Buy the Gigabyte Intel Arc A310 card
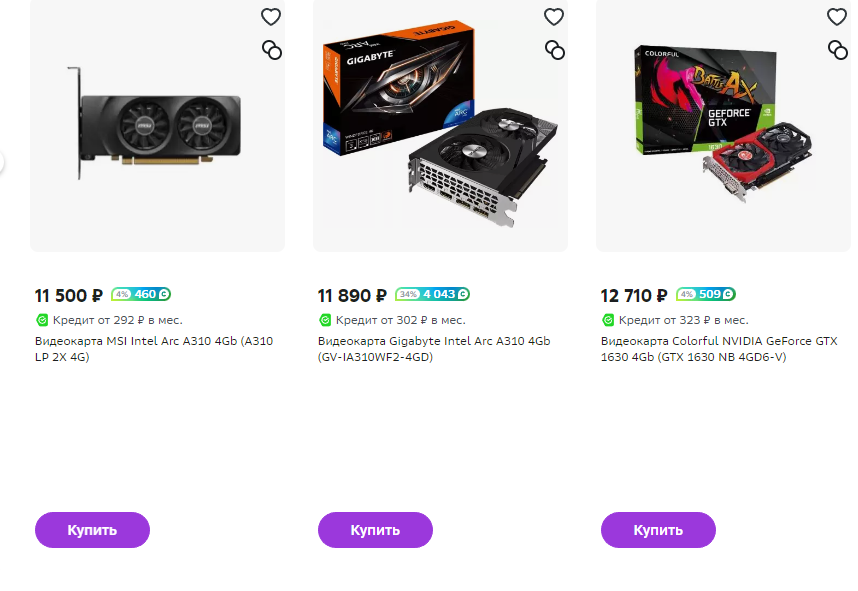 click(375, 530)
